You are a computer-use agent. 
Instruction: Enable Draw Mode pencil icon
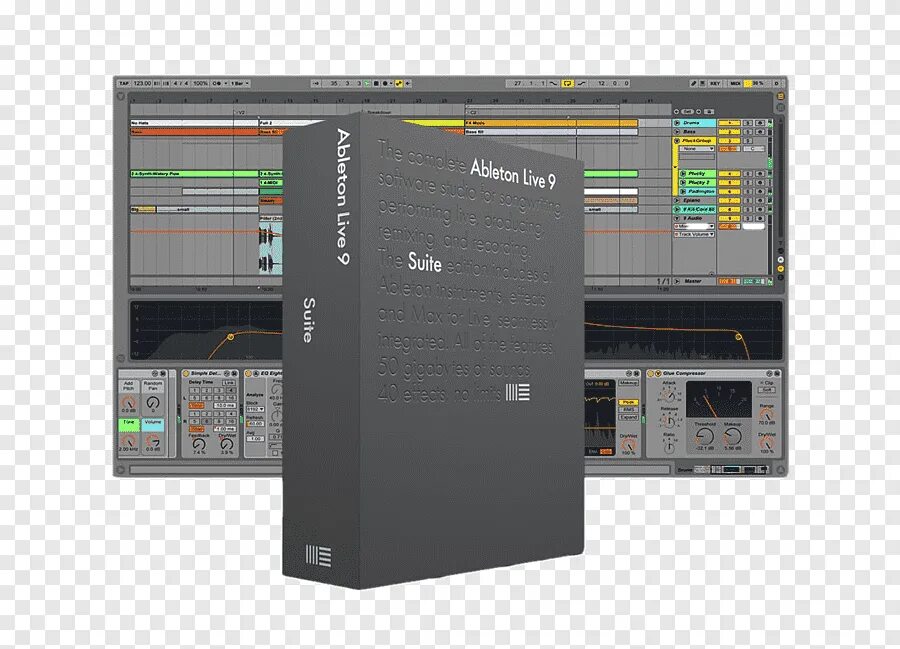coord(693,83)
